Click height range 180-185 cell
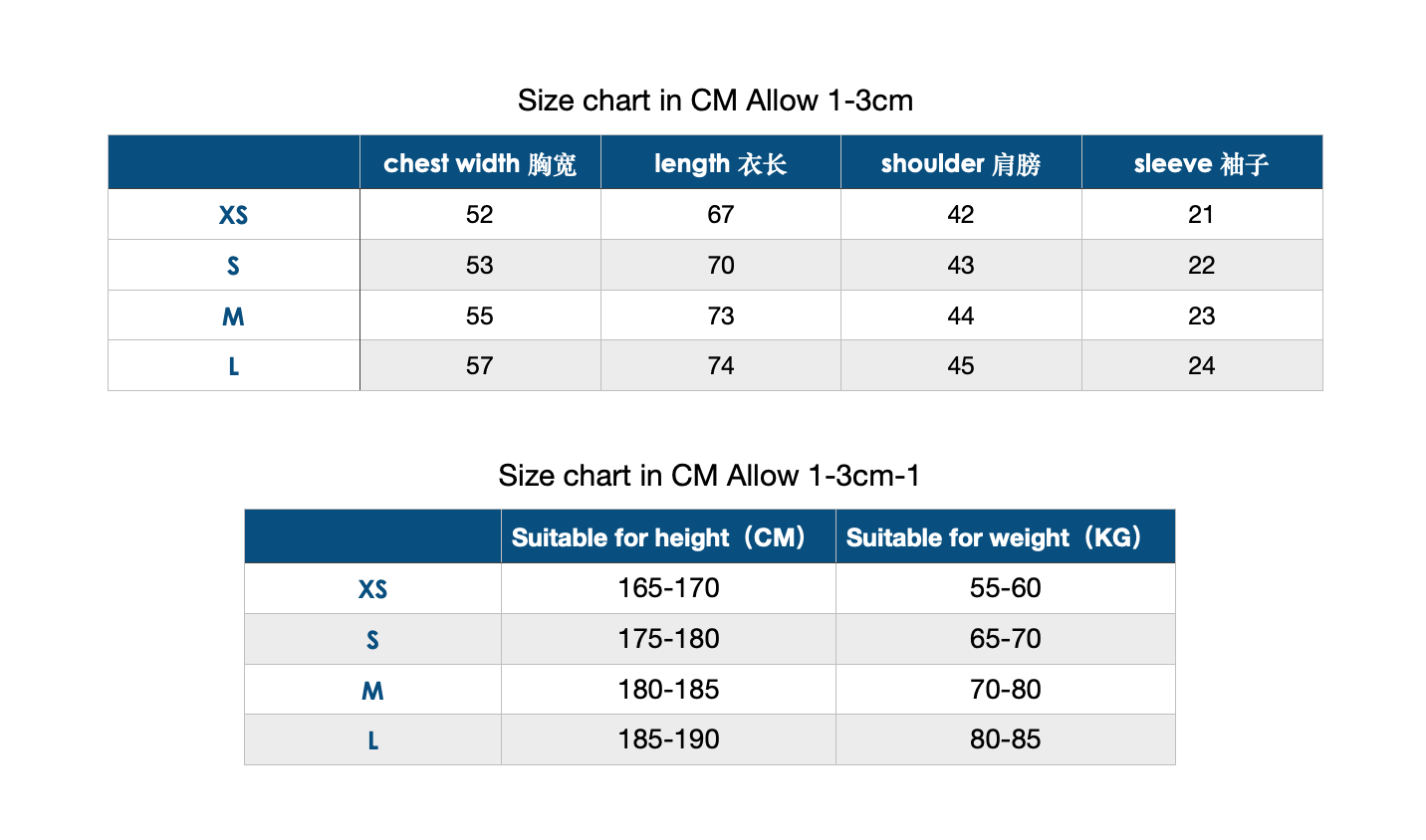 tap(668, 690)
